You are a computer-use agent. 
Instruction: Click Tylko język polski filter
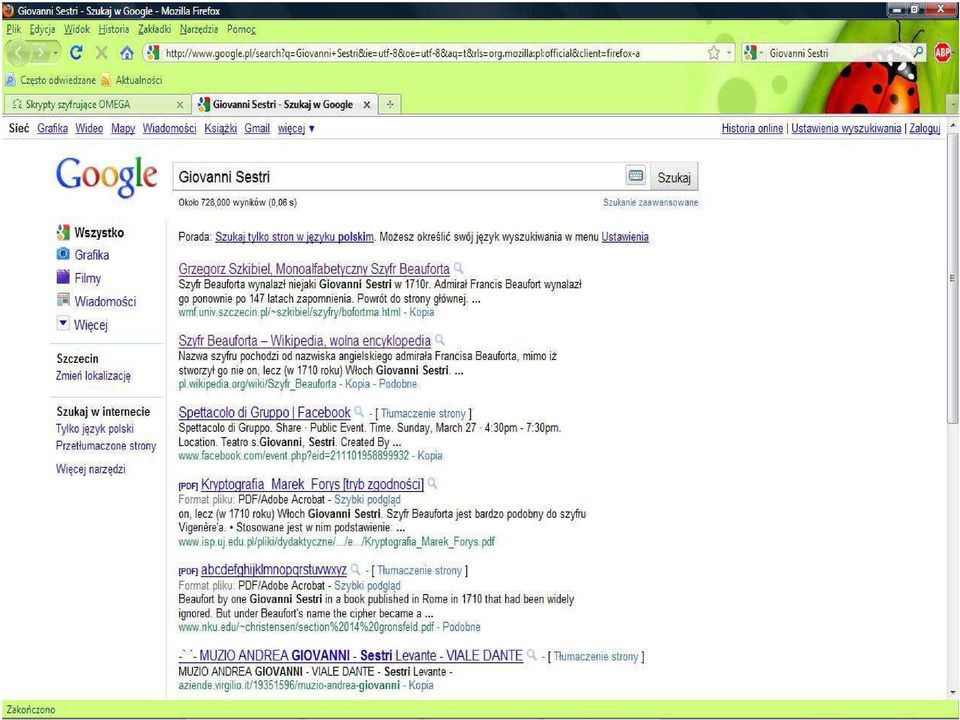tap(94, 429)
